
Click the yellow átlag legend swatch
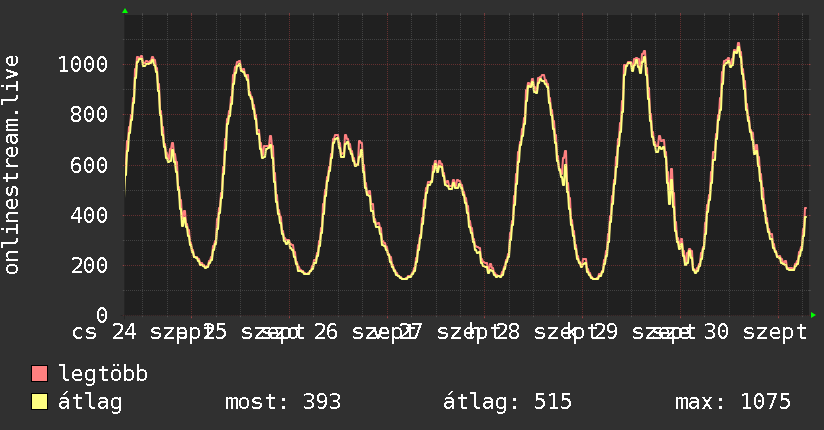click(39, 402)
